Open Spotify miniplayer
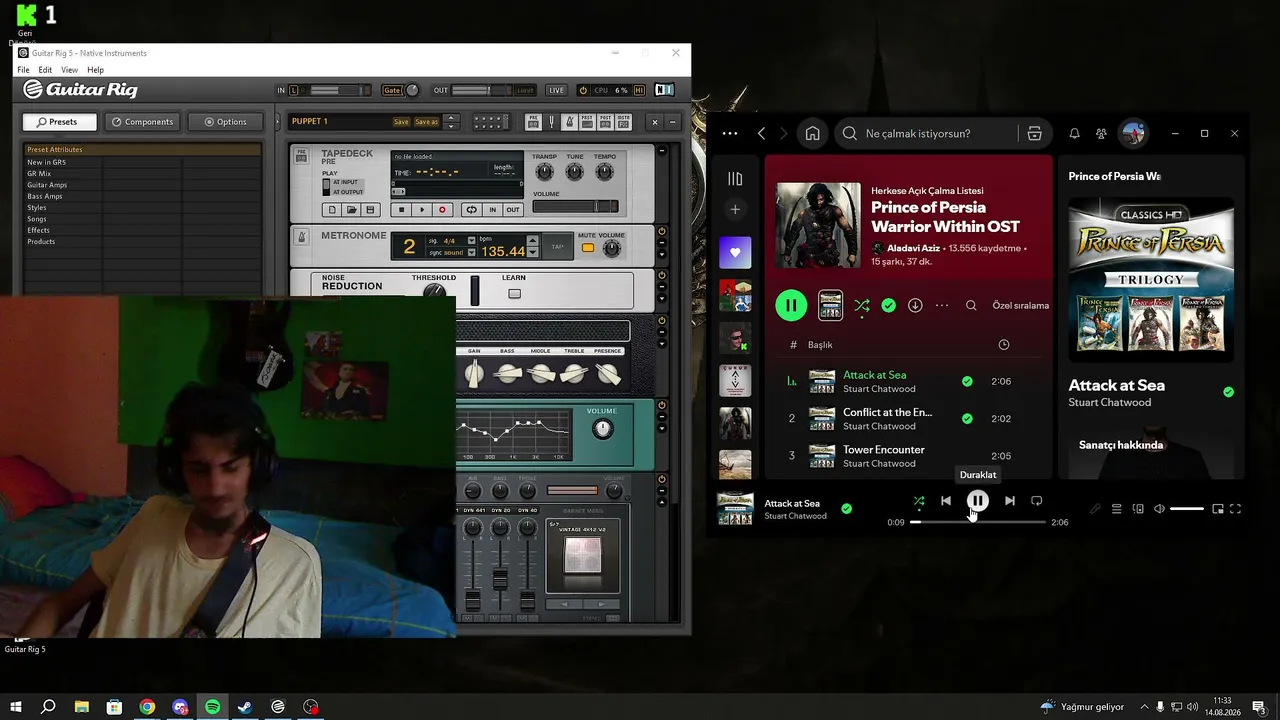Image resolution: width=1280 pixels, height=720 pixels. pos(1218,509)
